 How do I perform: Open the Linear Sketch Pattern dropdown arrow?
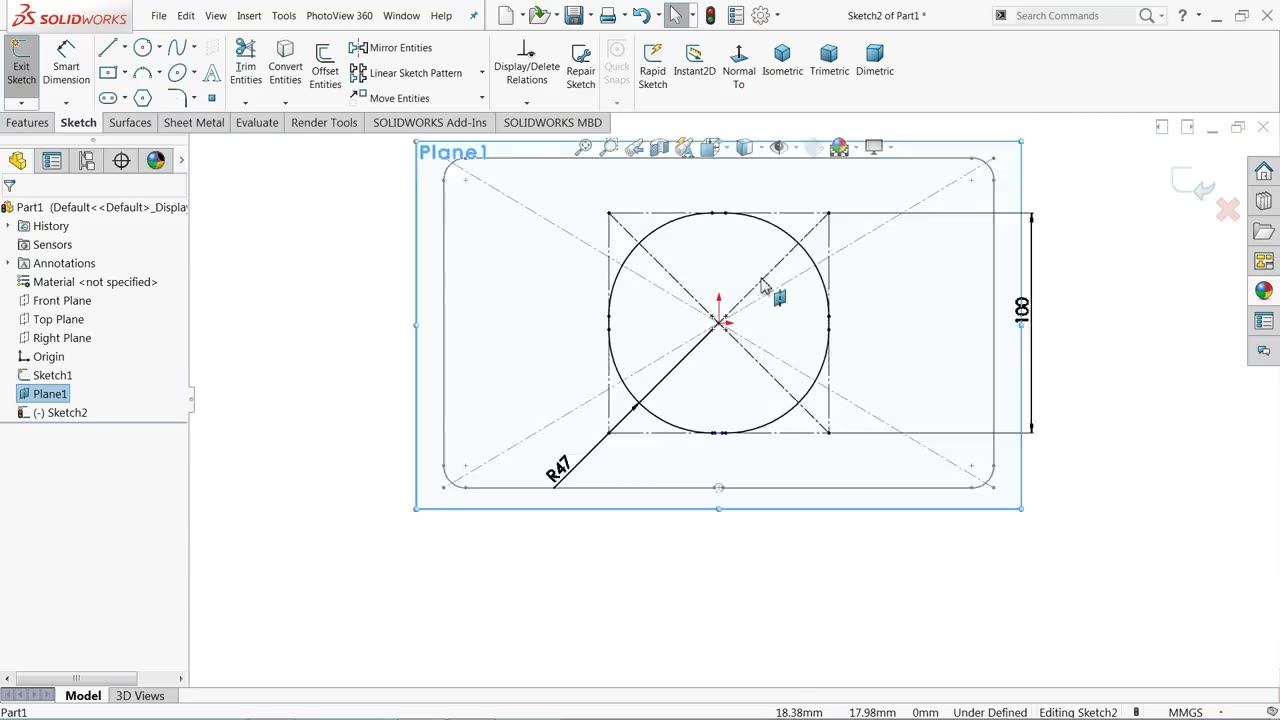482,73
